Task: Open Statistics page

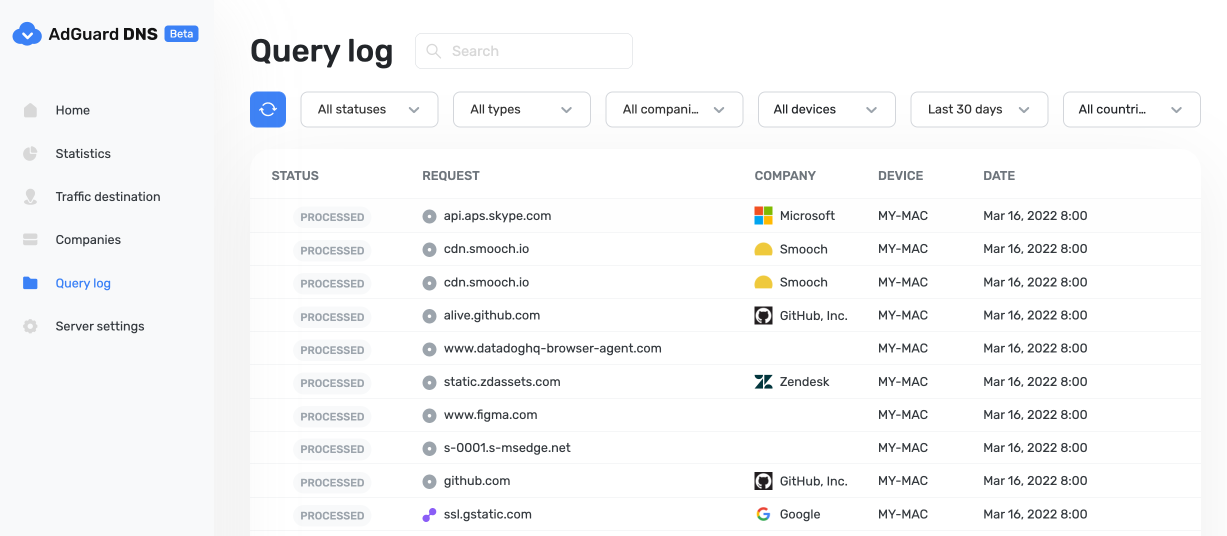Action: click(x=83, y=153)
